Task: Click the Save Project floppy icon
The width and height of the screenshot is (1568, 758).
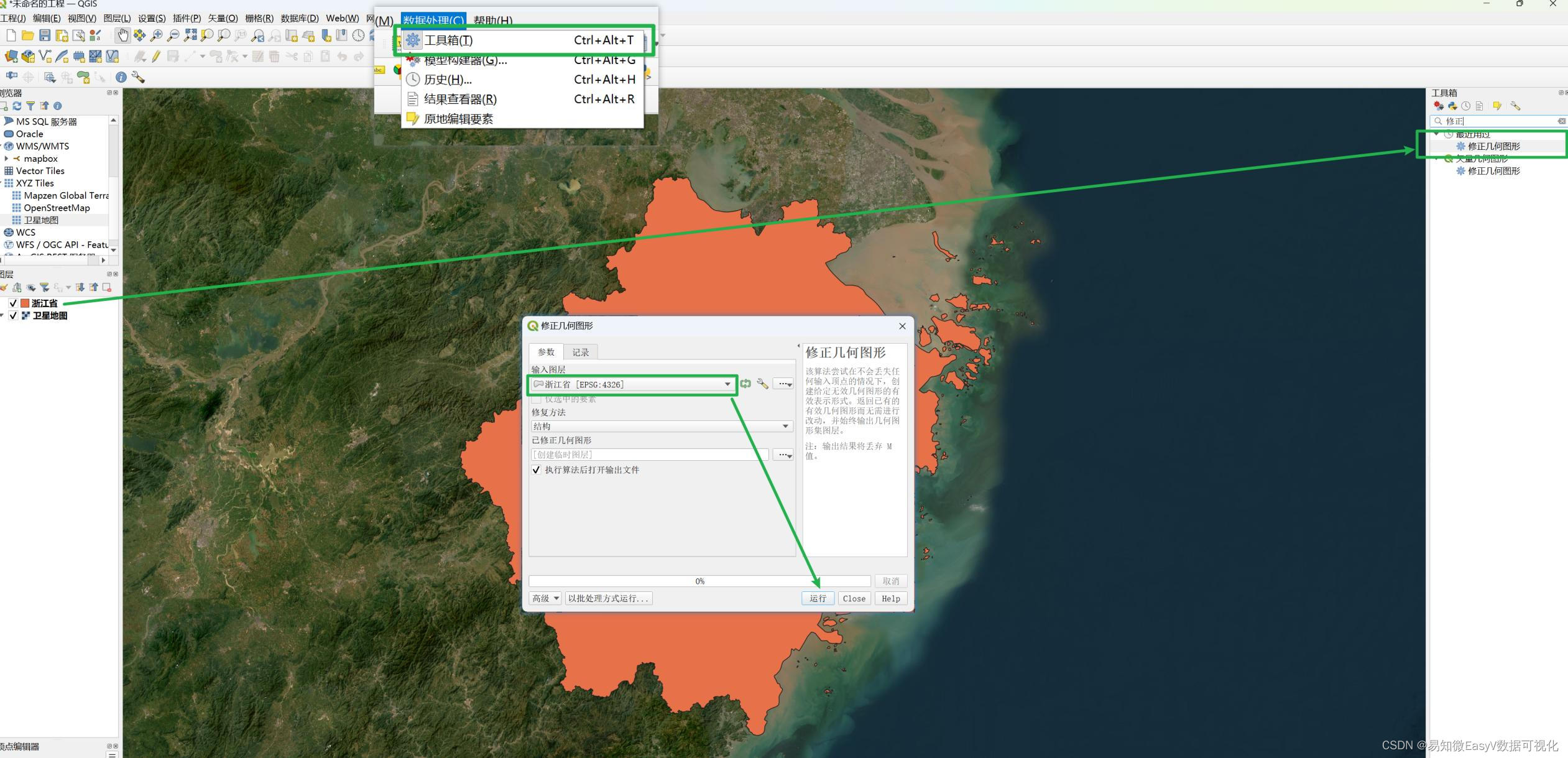Action: [45, 35]
